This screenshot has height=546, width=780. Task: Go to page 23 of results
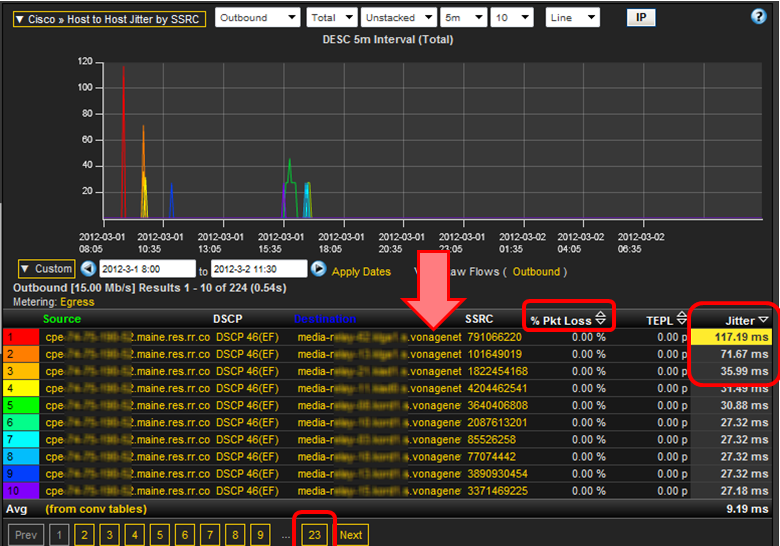[315, 535]
